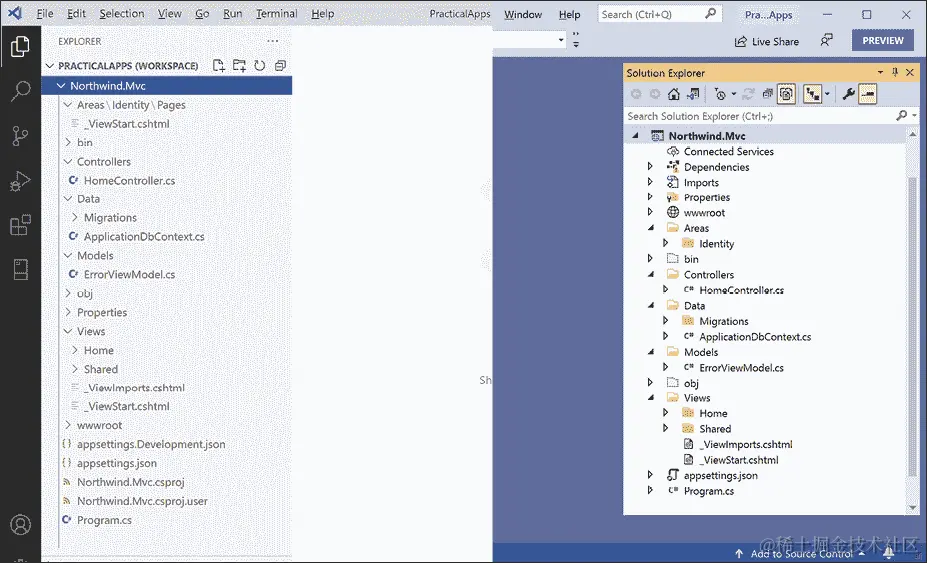Collapse All in Solution Explorer toolbar

tap(767, 94)
